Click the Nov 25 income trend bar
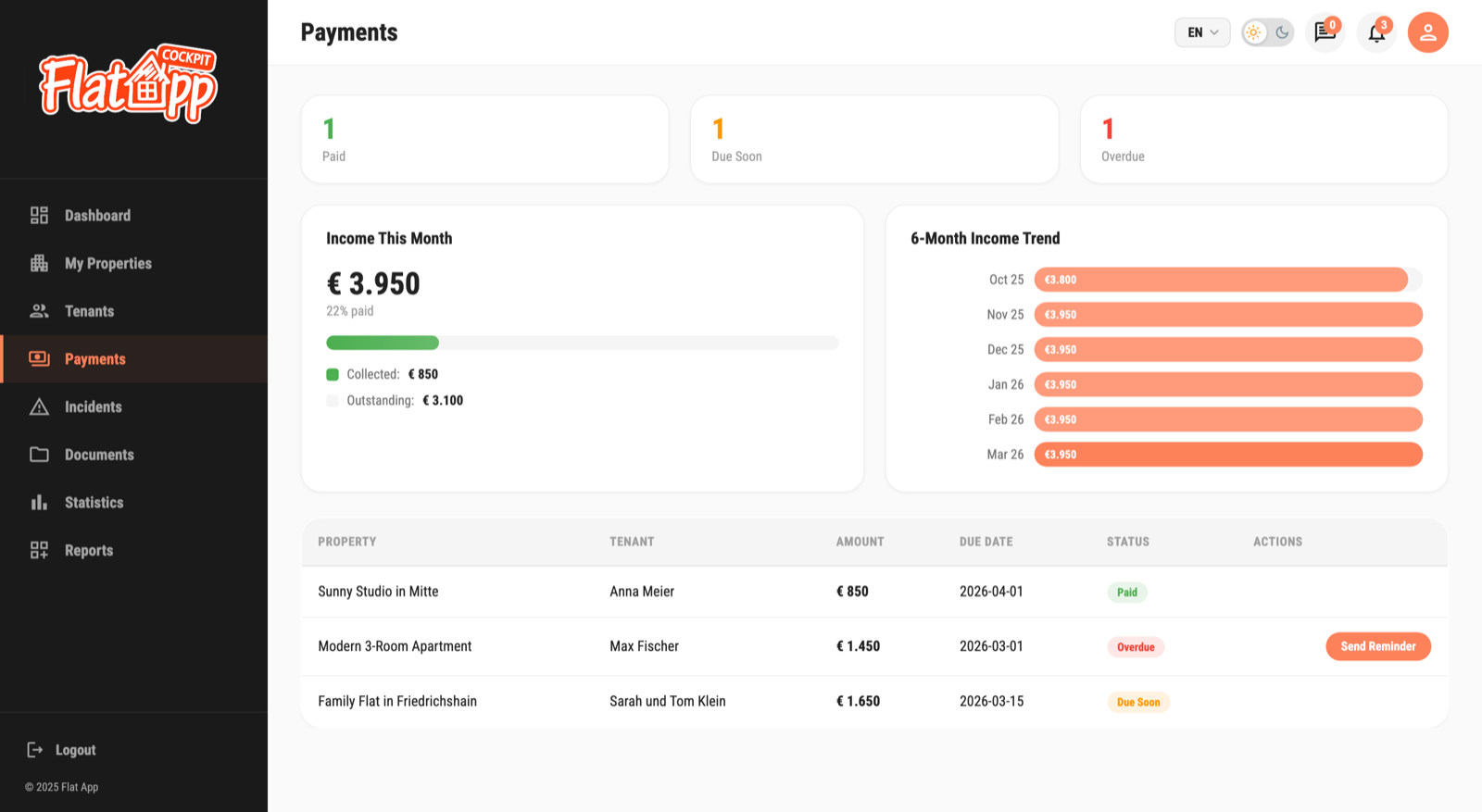1482x812 pixels. pyautogui.click(x=1228, y=315)
